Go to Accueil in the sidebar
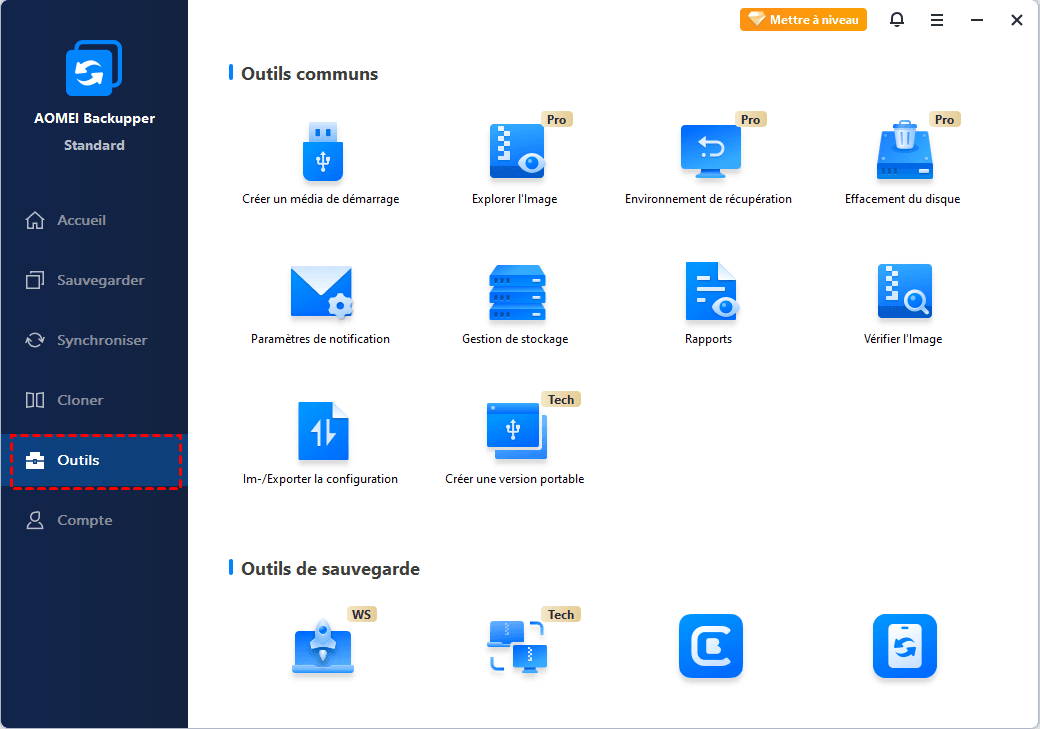Screen dimensions: 1040x729 click(x=94, y=220)
